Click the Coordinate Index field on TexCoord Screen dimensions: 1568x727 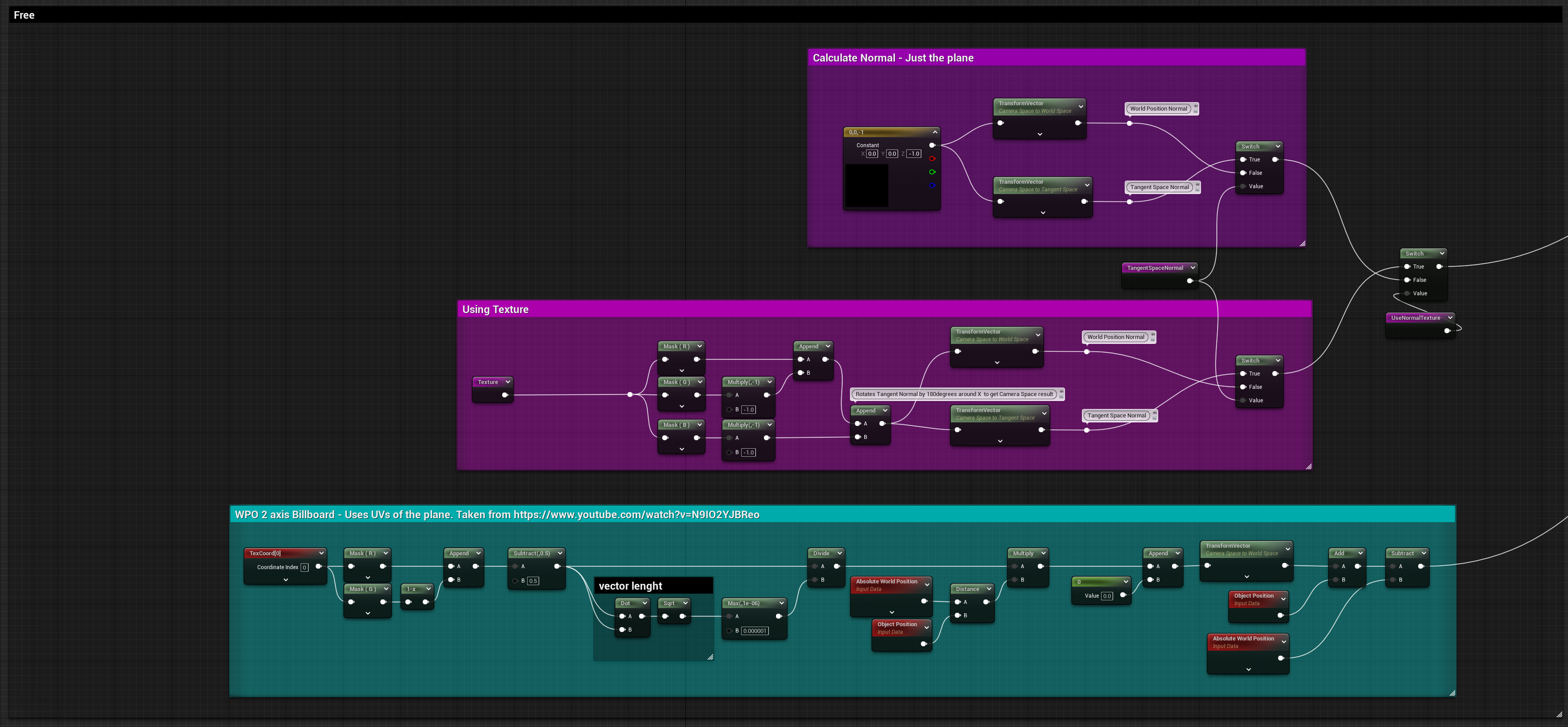[x=304, y=567]
